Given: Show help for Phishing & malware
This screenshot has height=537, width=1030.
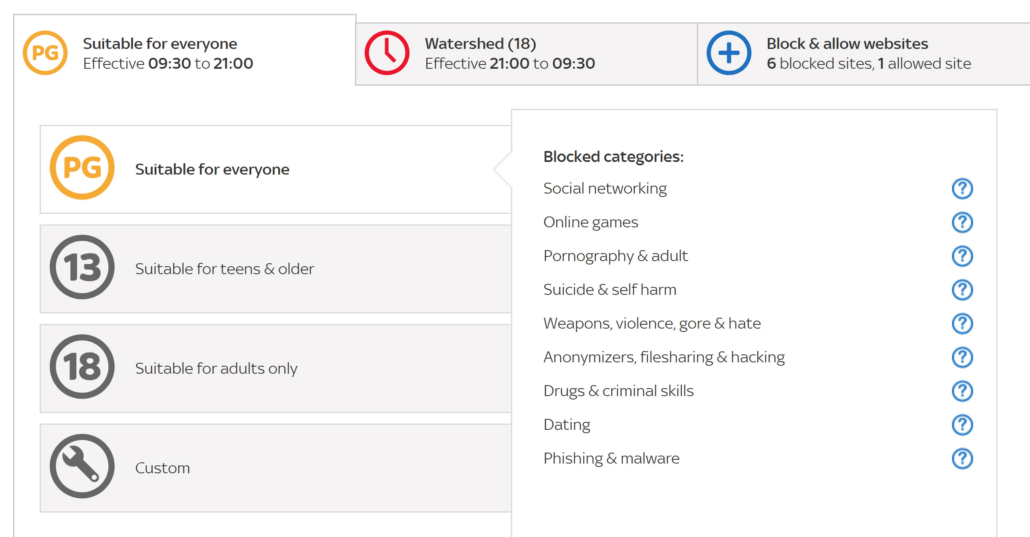Looking at the screenshot, I should 962,458.
